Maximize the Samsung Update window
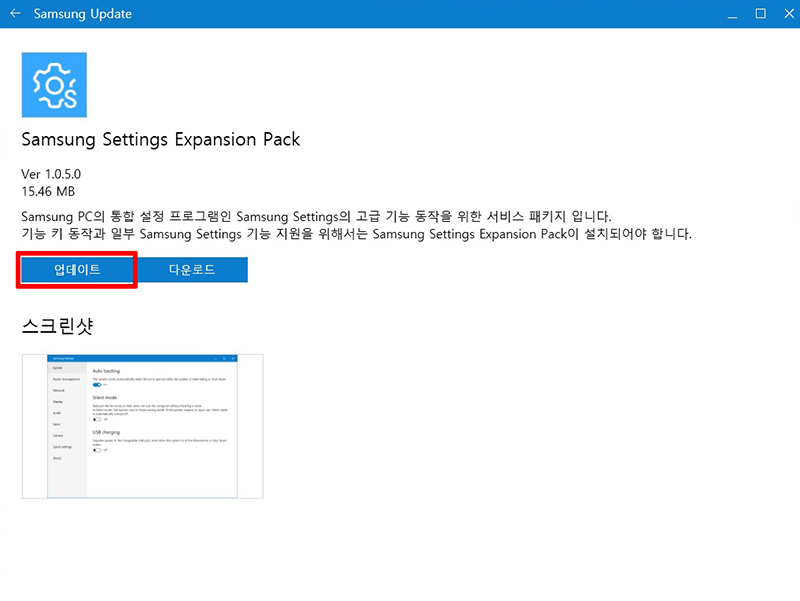 (x=760, y=14)
